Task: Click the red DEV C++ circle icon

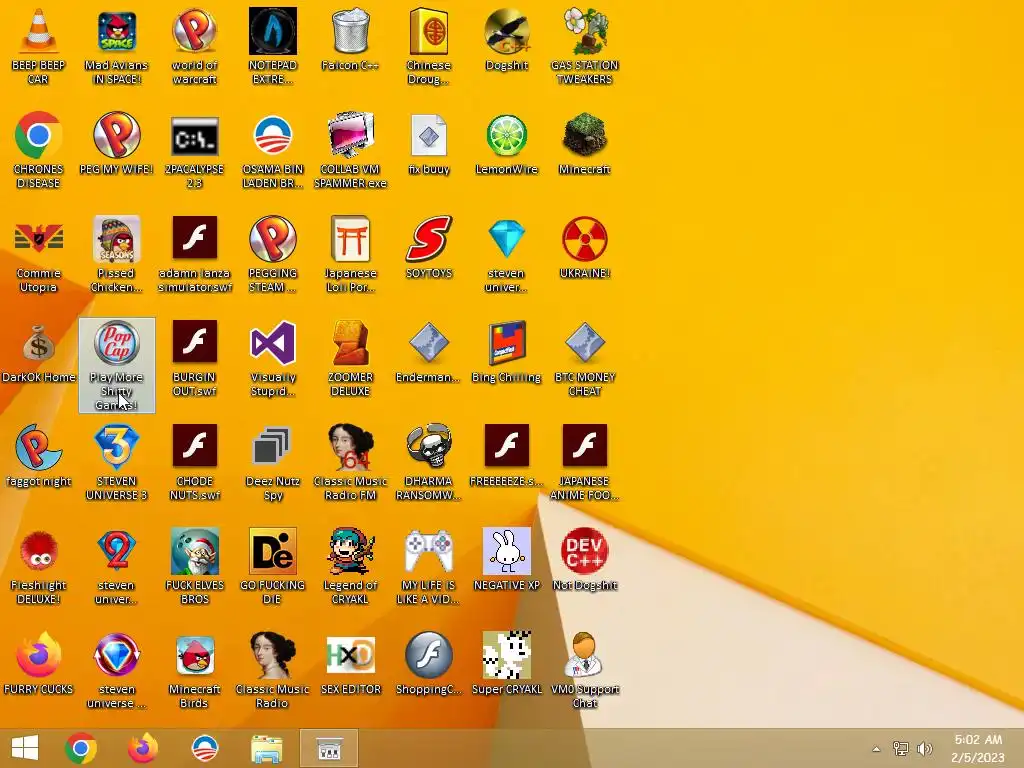Action: coord(584,551)
